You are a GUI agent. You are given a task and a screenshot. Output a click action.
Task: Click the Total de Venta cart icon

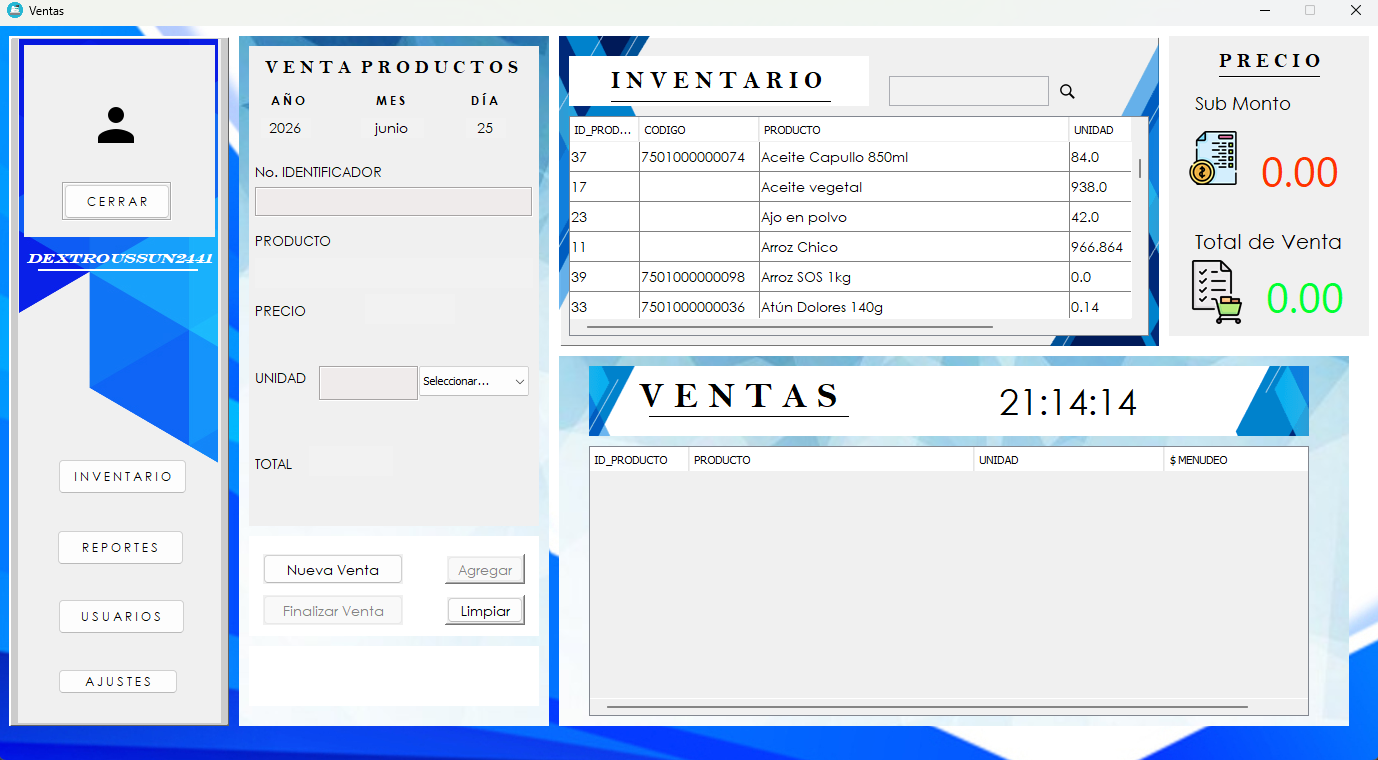(x=1217, y=292)
